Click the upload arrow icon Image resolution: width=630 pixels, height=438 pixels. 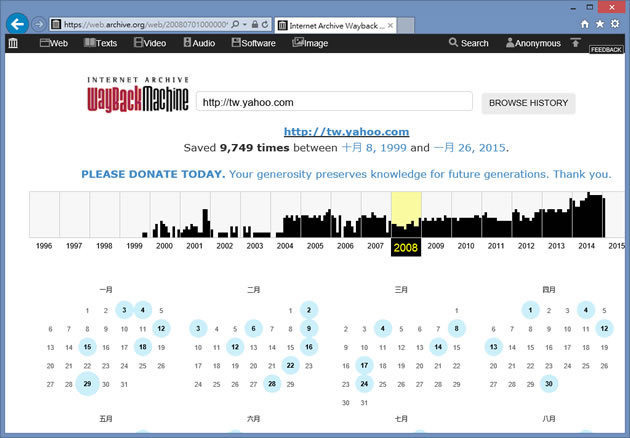coord(576,42)
